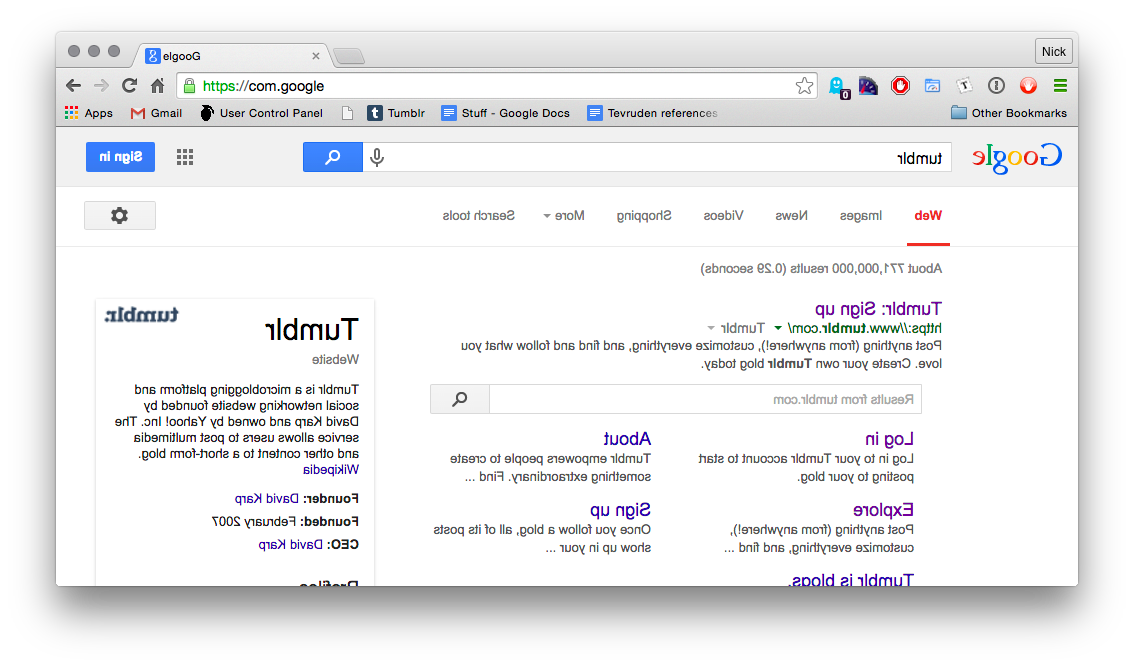The height and width of the screenshot is (666, 1134).
Task: Open the mirrored 'Explore' sitelink
Action: tap(883, 510)
